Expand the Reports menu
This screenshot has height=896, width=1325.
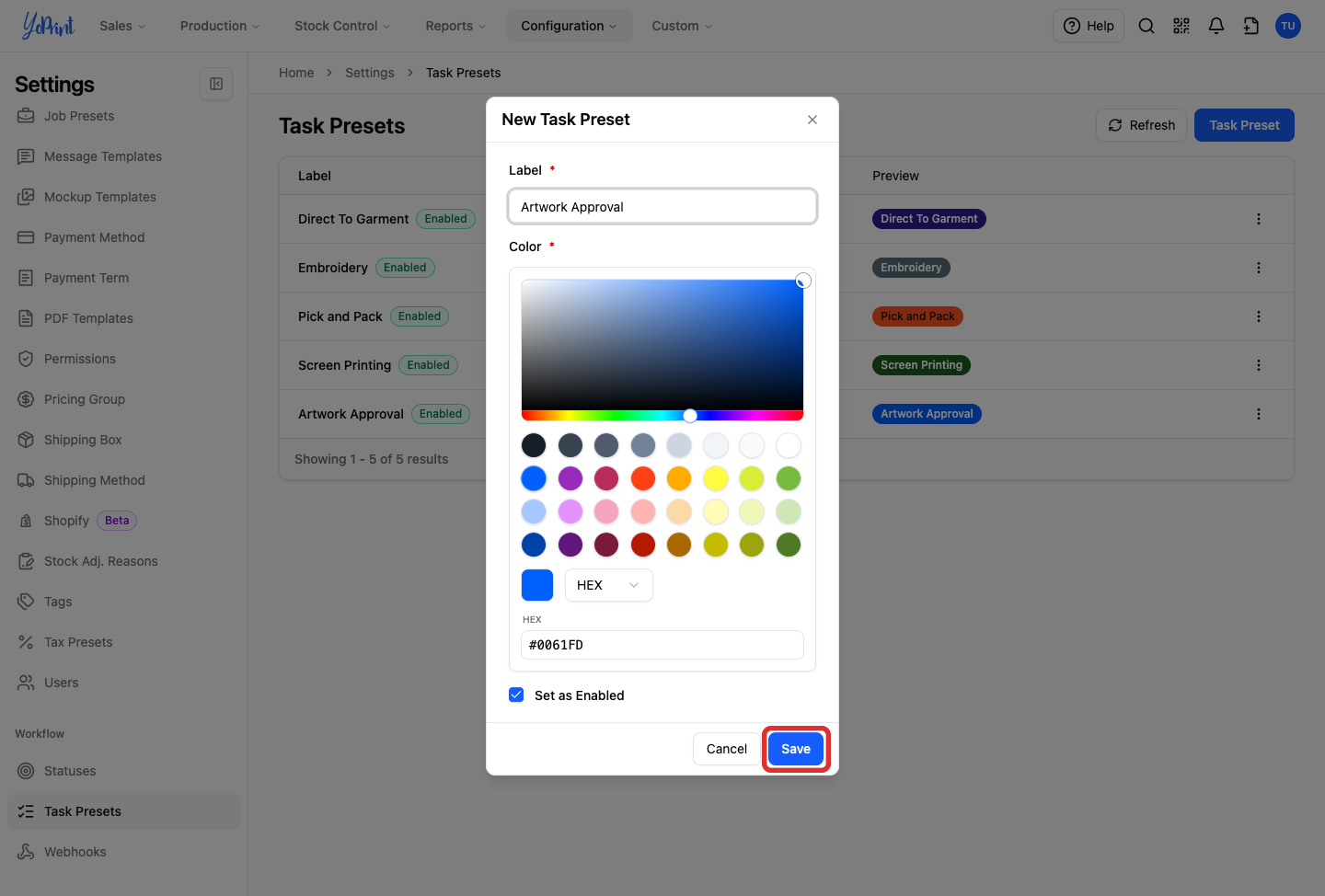click(x=455, y=26)
